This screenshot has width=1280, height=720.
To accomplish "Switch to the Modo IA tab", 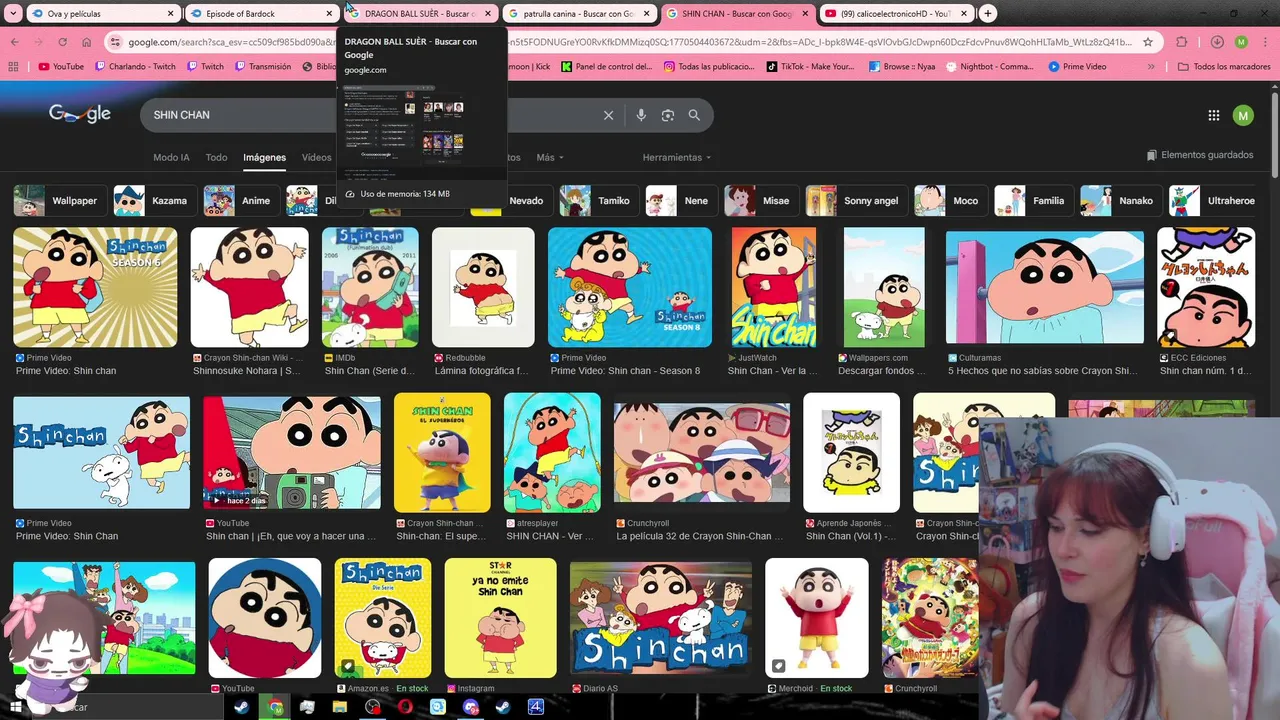I will [x=171, y=157].
